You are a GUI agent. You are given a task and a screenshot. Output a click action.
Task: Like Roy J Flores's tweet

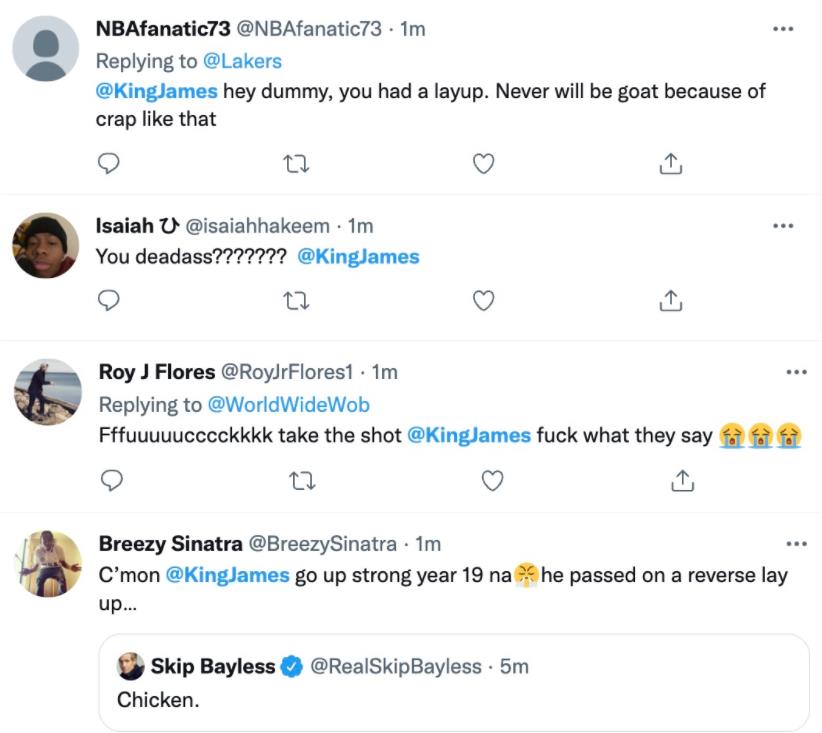(x=492, y=481)
